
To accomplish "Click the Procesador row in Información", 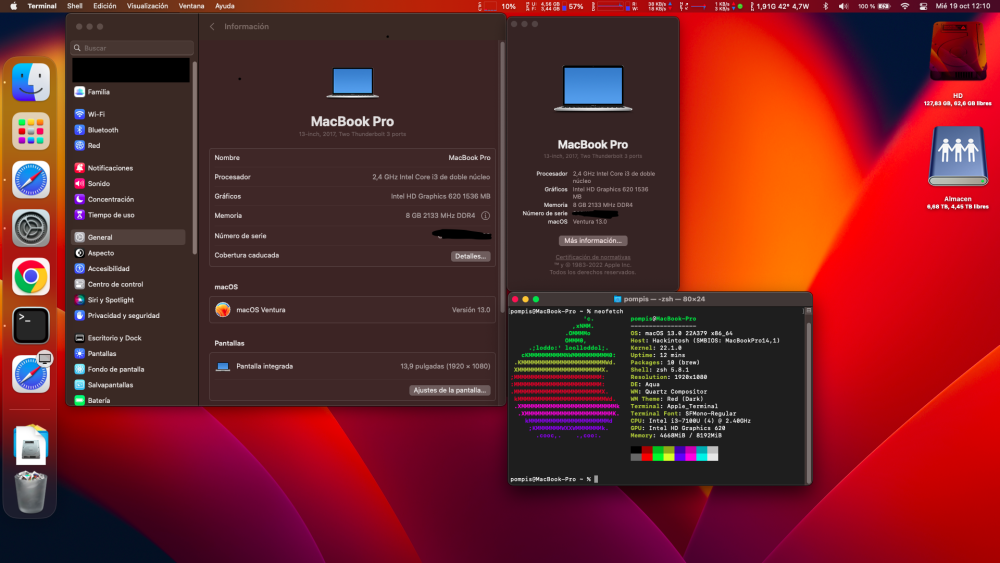I will pyautogui.click(x=352, y=177).
